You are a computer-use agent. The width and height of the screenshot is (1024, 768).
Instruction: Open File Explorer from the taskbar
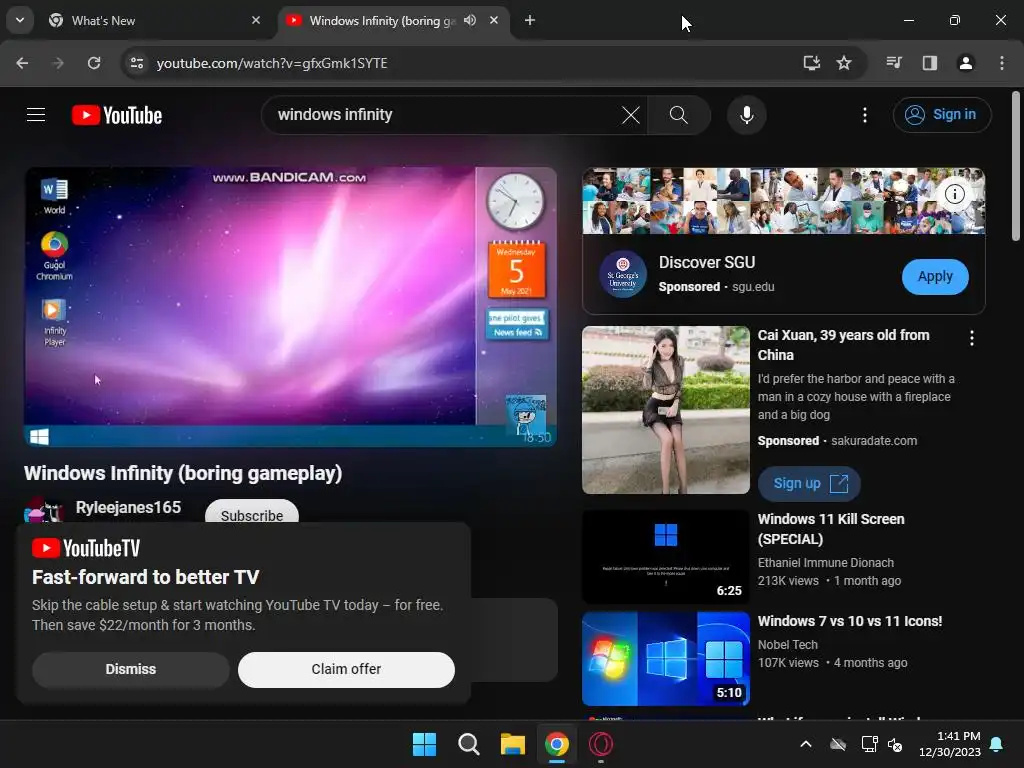513,744
